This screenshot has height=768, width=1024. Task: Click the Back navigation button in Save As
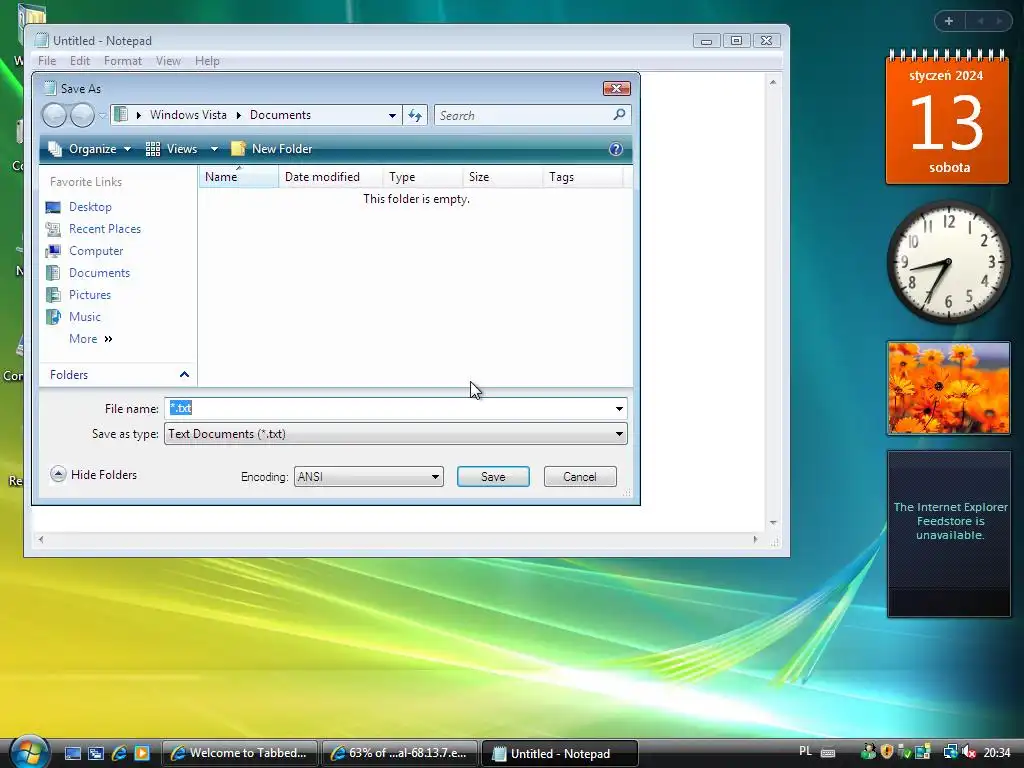pos(54,116)
